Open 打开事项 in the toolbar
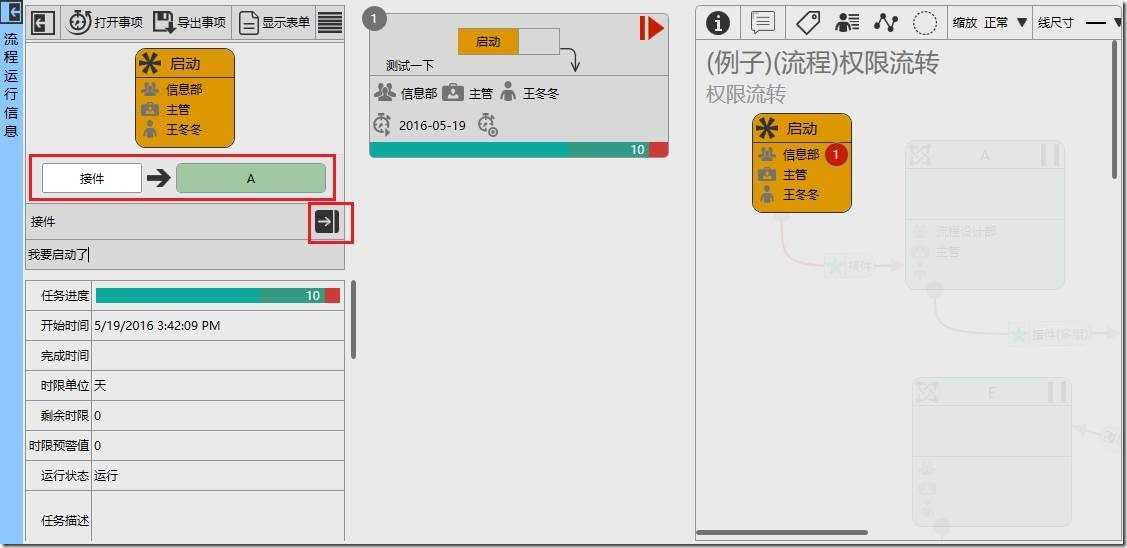Screen dimensions: 1127x548 pos(105,22)
